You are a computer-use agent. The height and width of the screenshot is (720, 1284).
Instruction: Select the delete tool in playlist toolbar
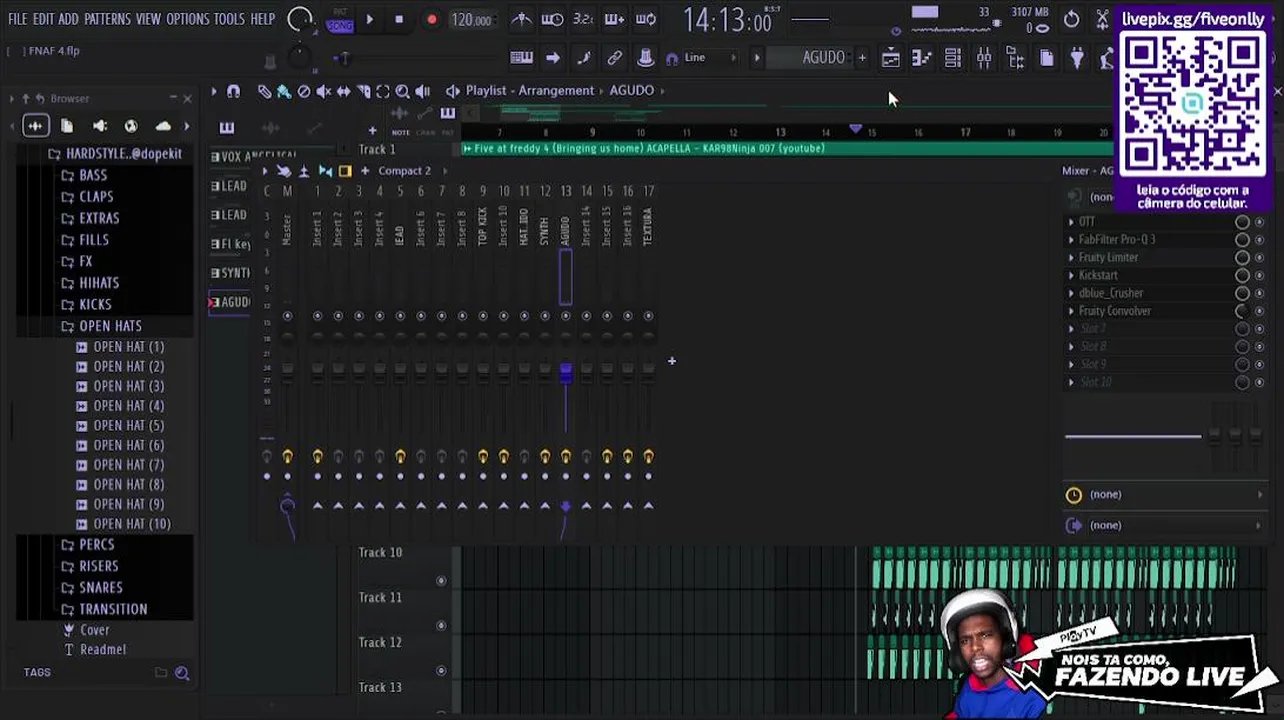(x=304, y=91)
